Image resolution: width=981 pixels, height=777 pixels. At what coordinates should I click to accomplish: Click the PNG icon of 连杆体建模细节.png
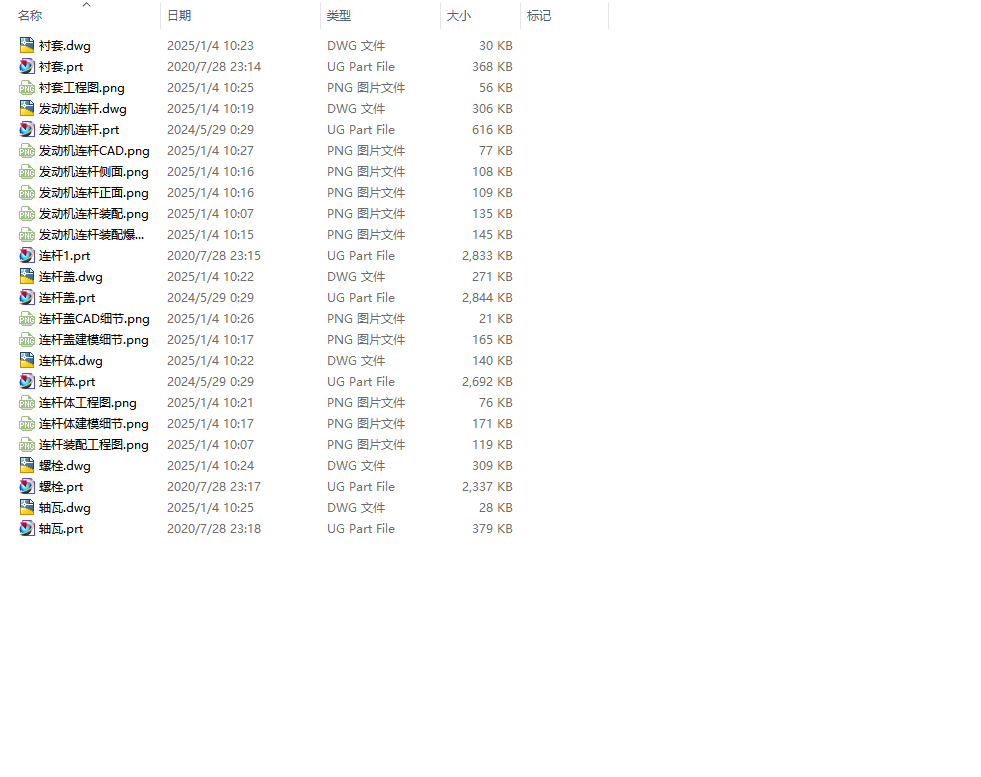click(x=26, y=424)
